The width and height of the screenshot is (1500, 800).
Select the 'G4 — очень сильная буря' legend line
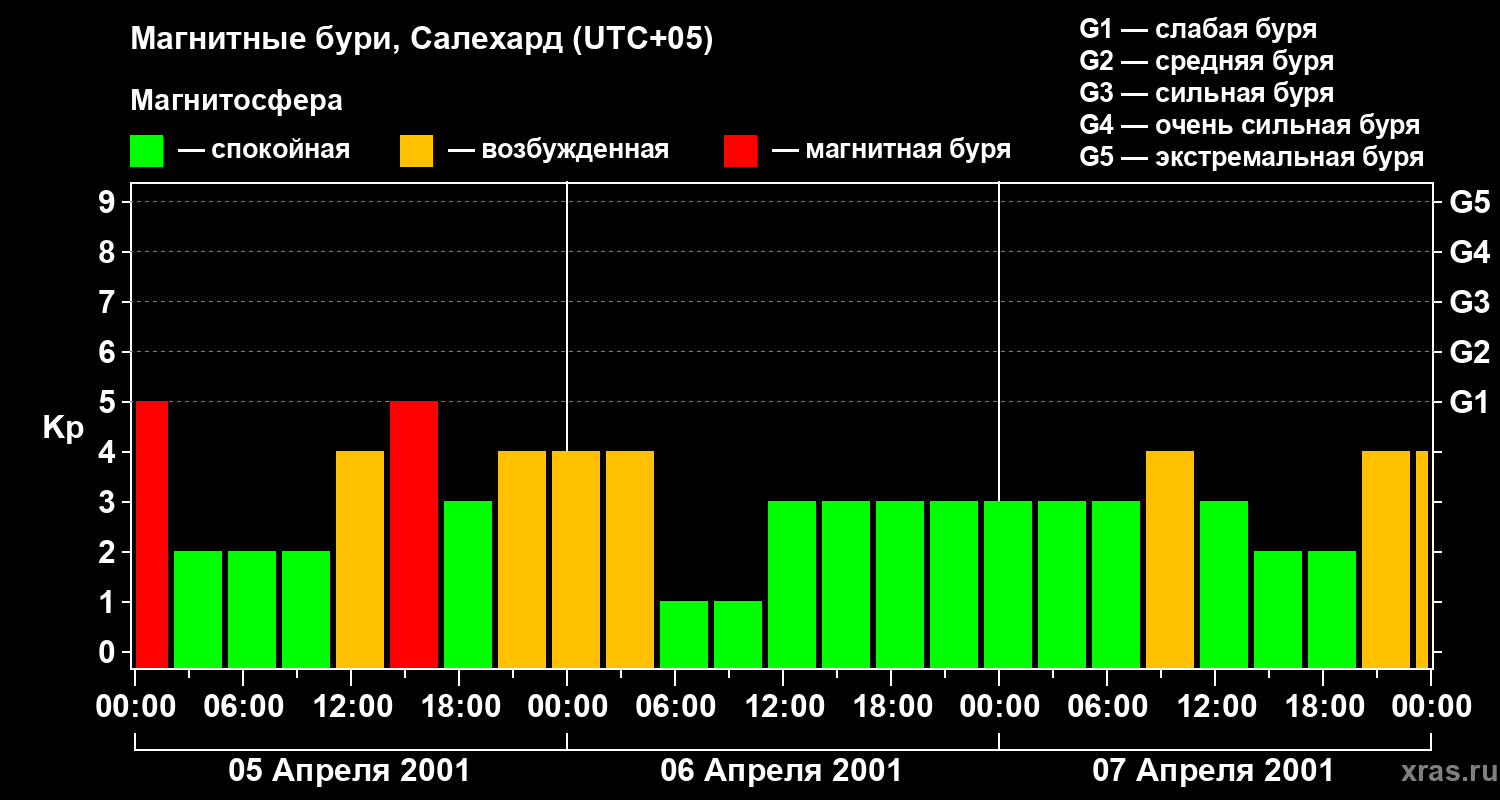[1249, 125]
